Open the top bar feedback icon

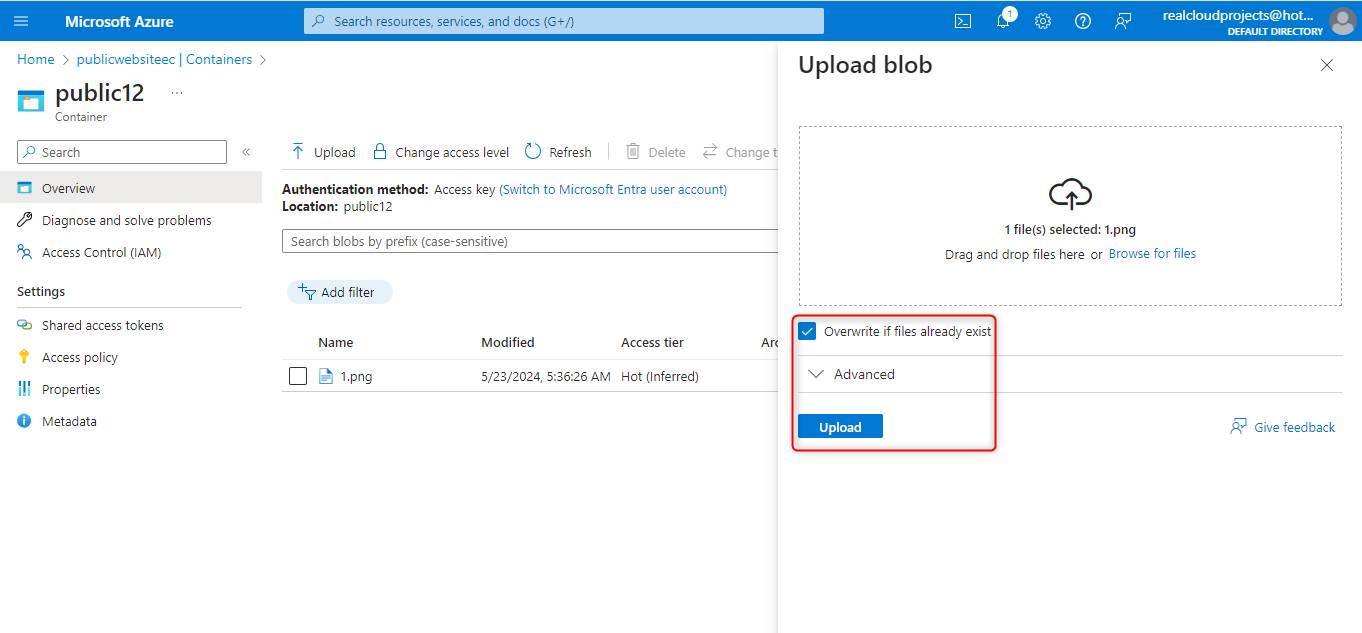[1123, 21]
